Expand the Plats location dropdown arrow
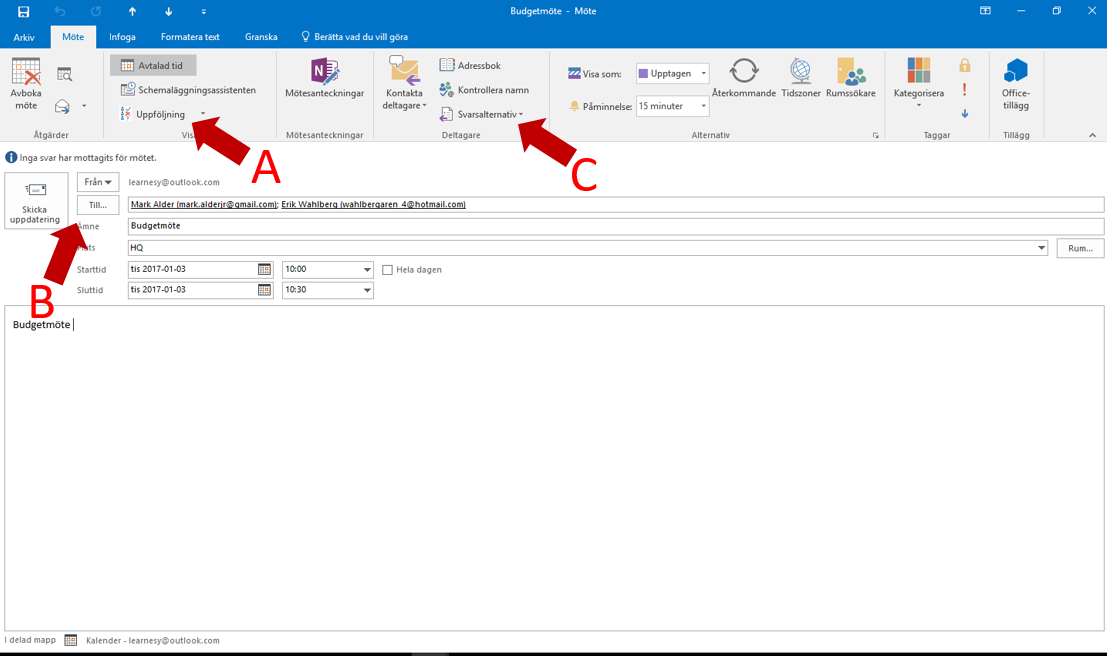This screenshot has height=656, width=1107. [1041, 248]
